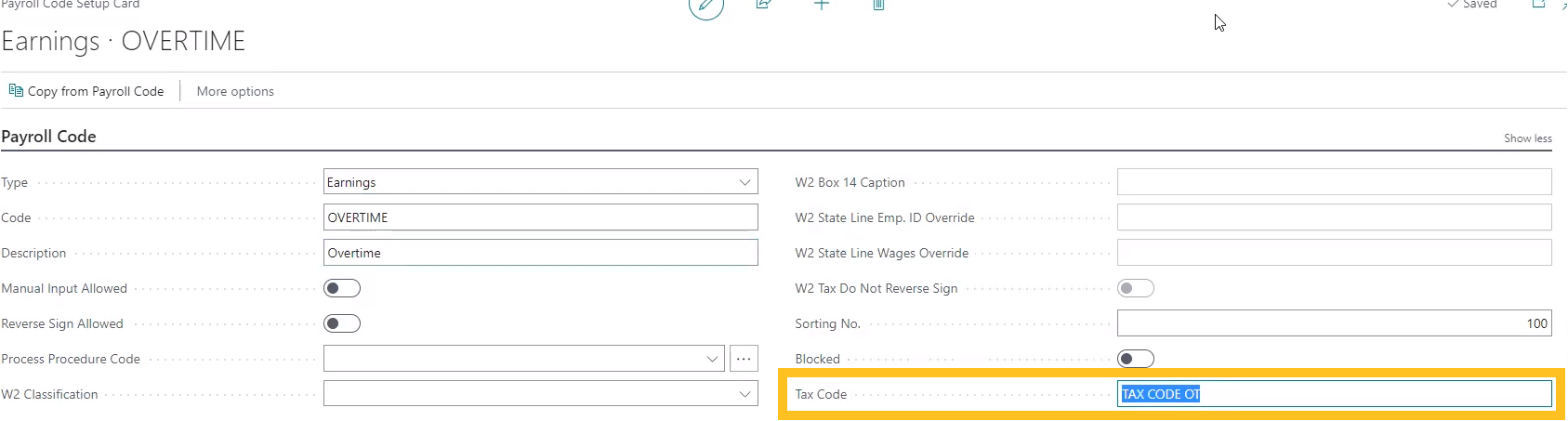Enable the Reverse Sign Allowed switch
Viewport: 1568px width, 421px height.
point(342,323)
